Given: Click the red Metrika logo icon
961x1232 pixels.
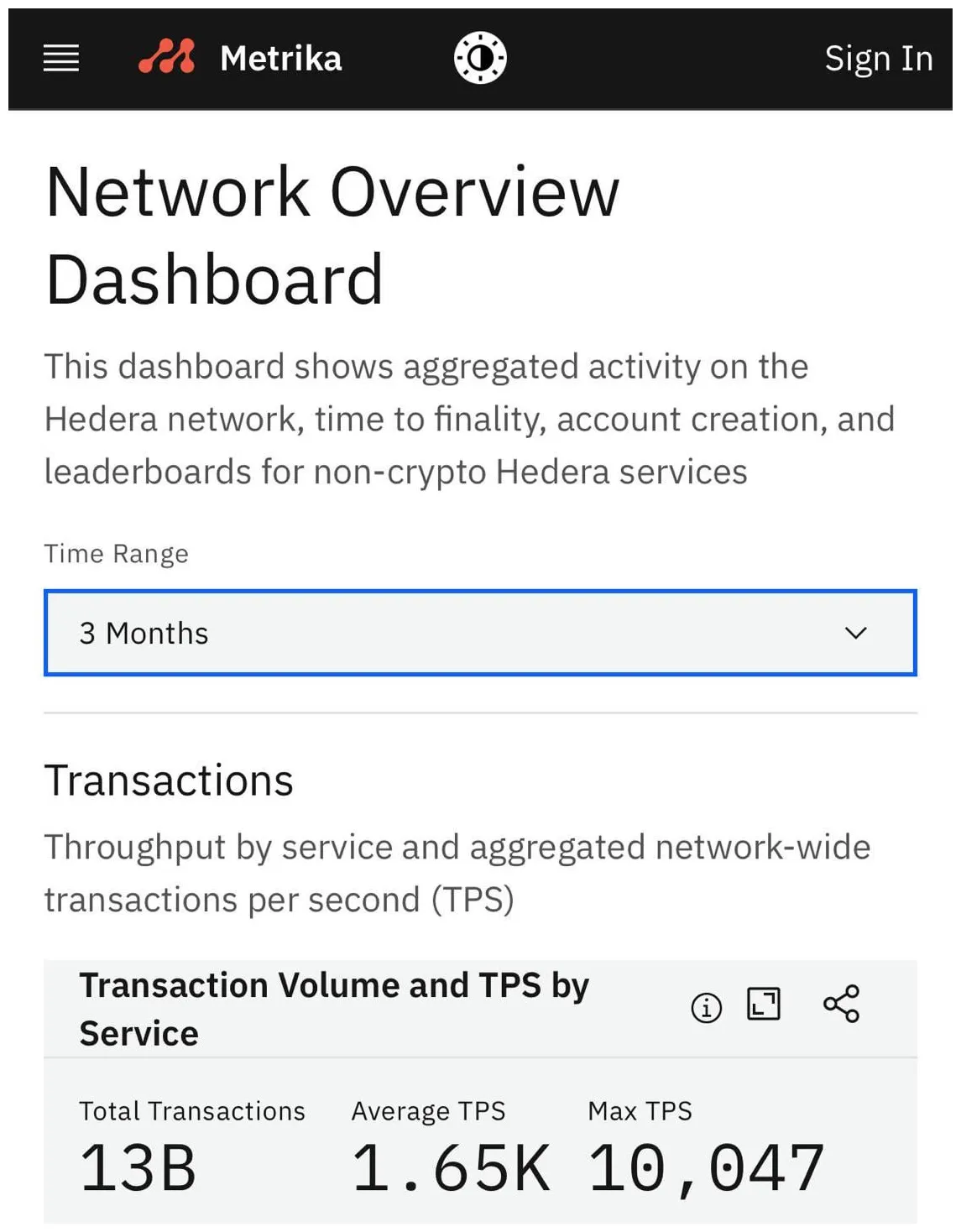Looking at the screenshot, I should [167, 57].
